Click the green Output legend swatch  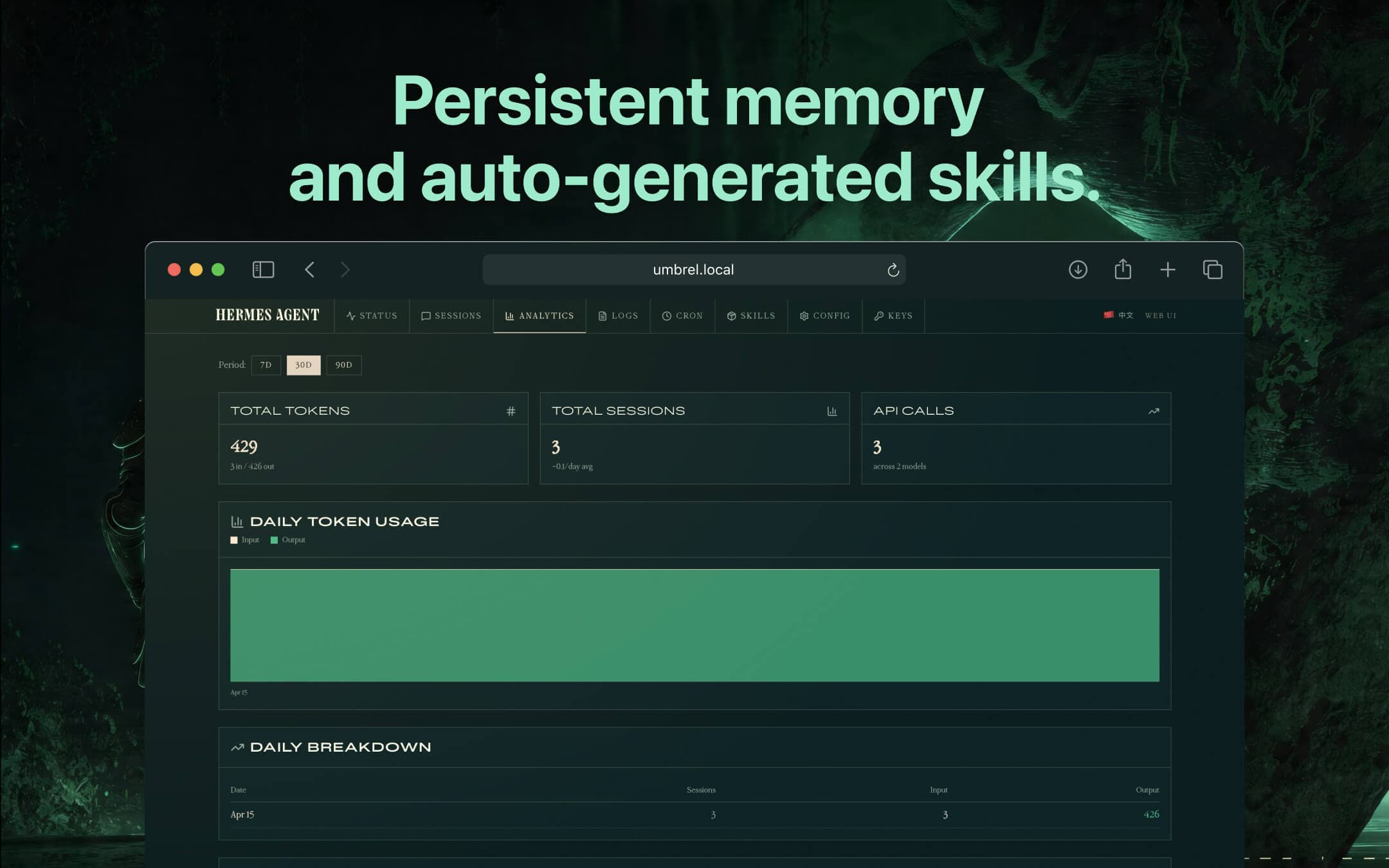(274, 540)
